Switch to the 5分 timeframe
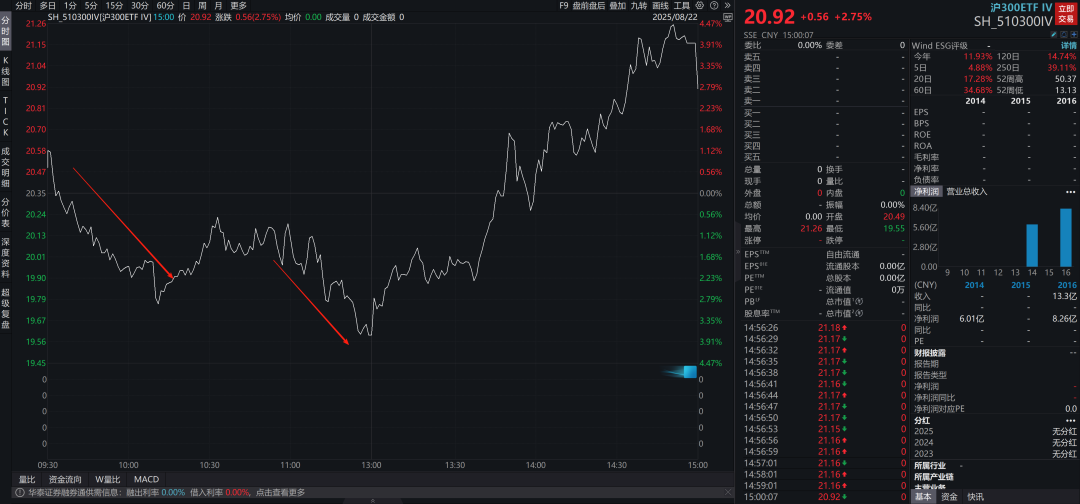The height and width of the screenshot is (504, 1080). [91, 5]
